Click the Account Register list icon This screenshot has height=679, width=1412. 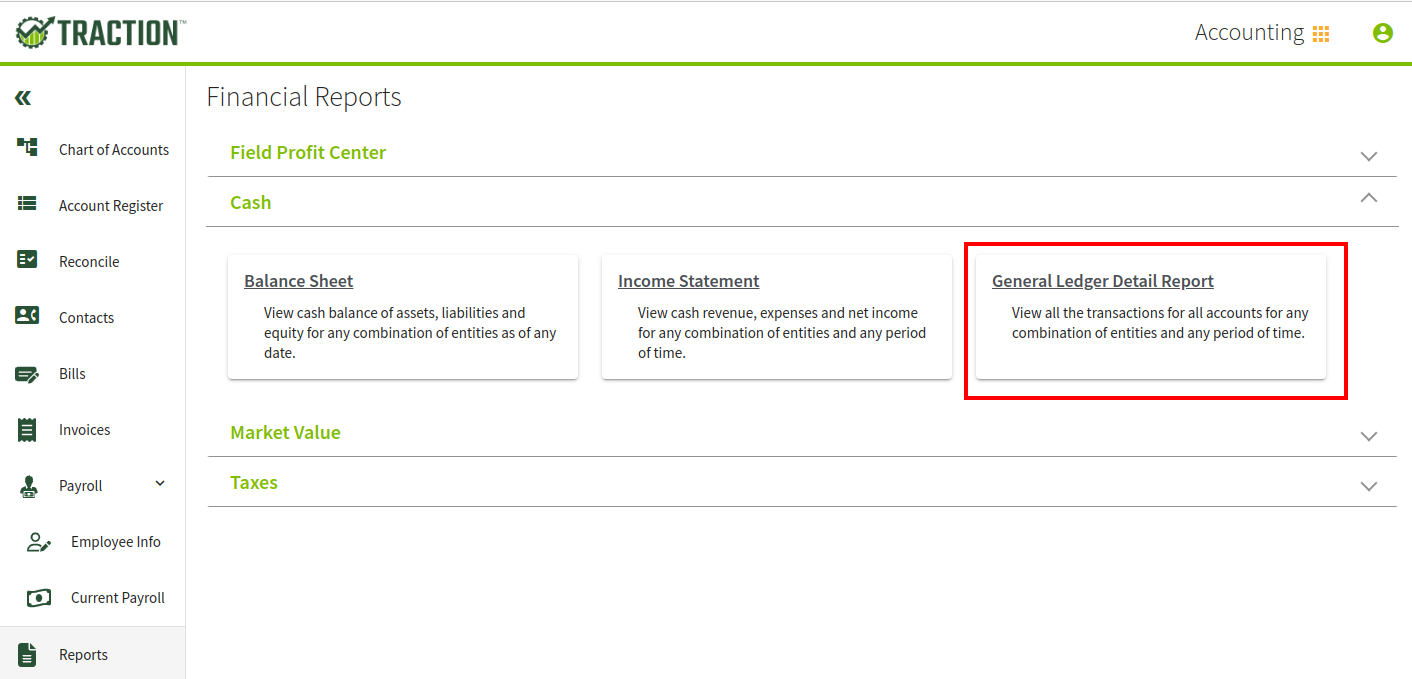click(x=27, y=204)
